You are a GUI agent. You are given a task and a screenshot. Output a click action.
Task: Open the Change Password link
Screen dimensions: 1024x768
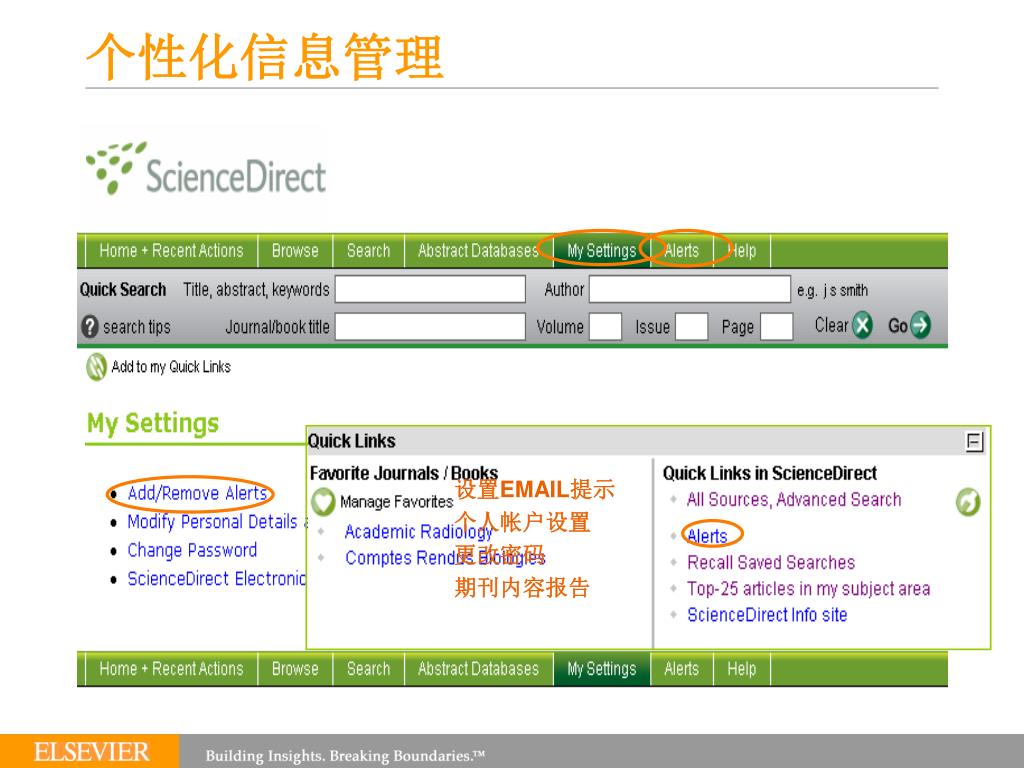pyautogui.click(x=192, y=551)
